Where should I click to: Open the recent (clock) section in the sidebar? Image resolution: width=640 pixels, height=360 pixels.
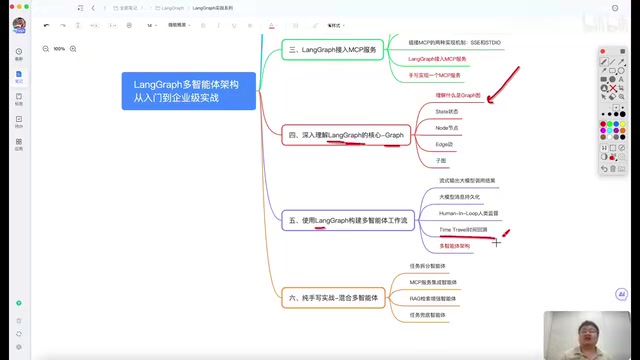pos(19,54)
